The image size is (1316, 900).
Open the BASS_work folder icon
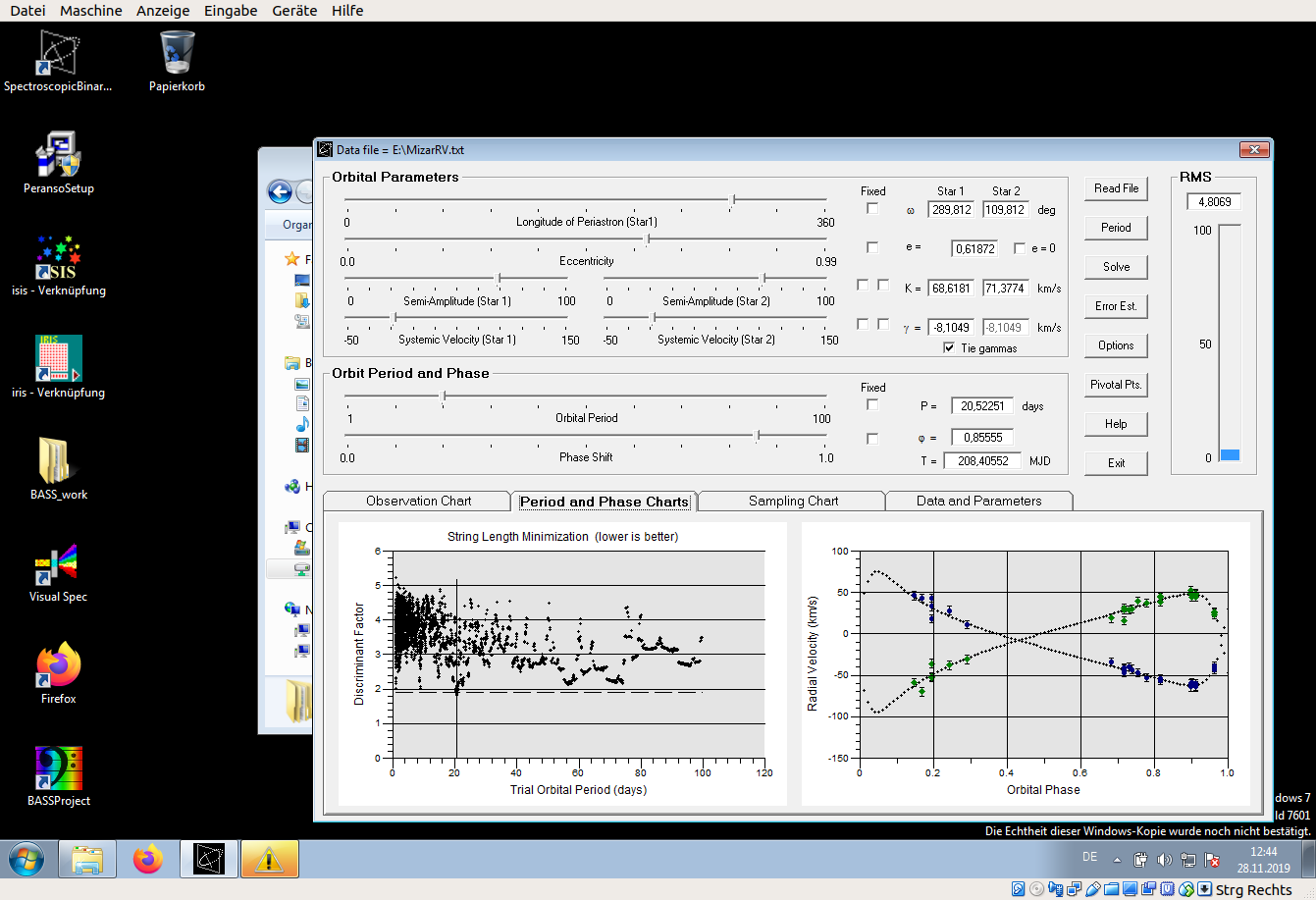pyautogui.click(x=58, y=462)
